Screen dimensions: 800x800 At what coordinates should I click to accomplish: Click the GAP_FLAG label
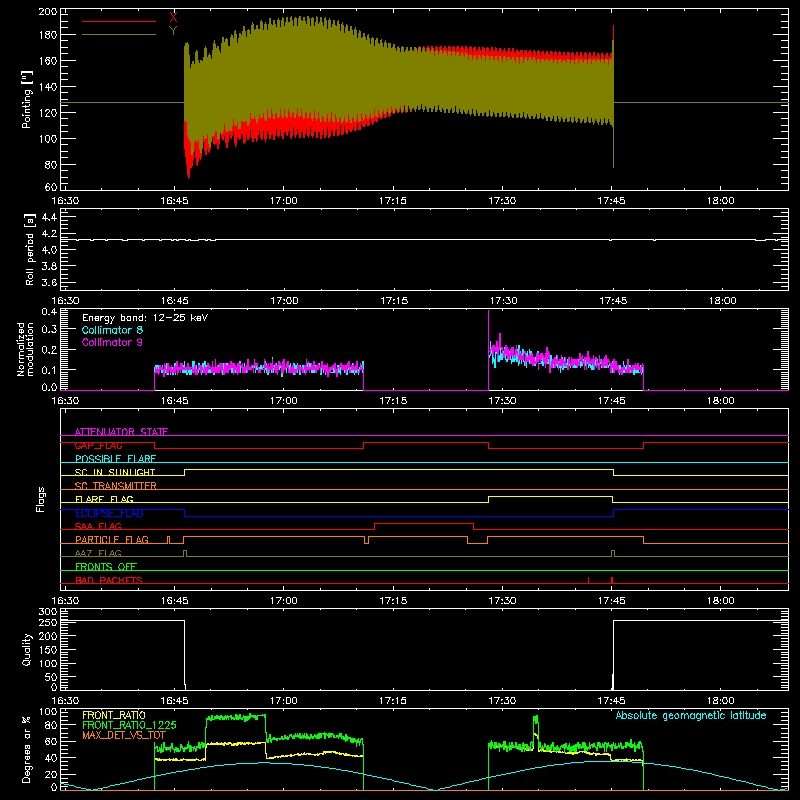click(x=98, y=445)
